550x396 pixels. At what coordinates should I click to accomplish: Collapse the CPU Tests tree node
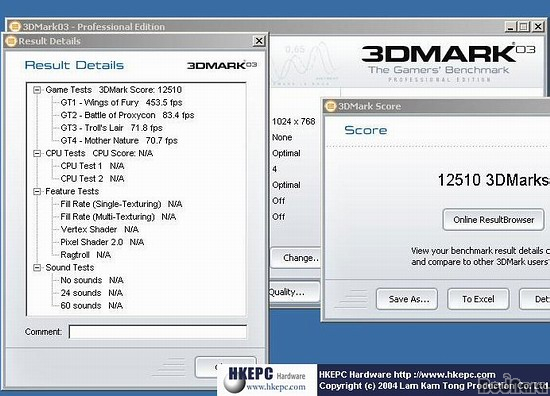(37, 153)
